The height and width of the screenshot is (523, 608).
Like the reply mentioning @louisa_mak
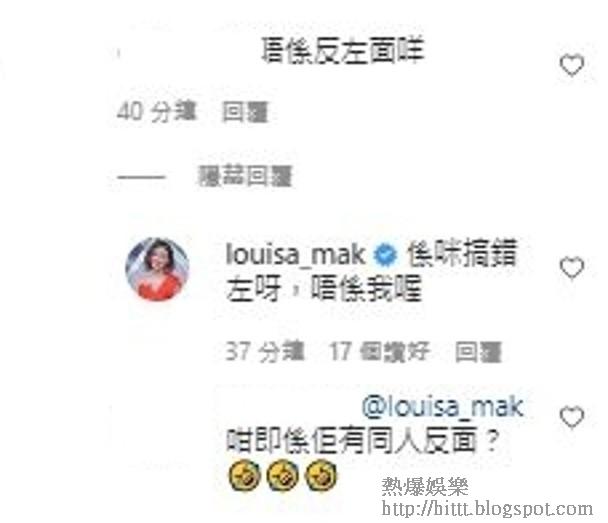click(x=572, y=417)
